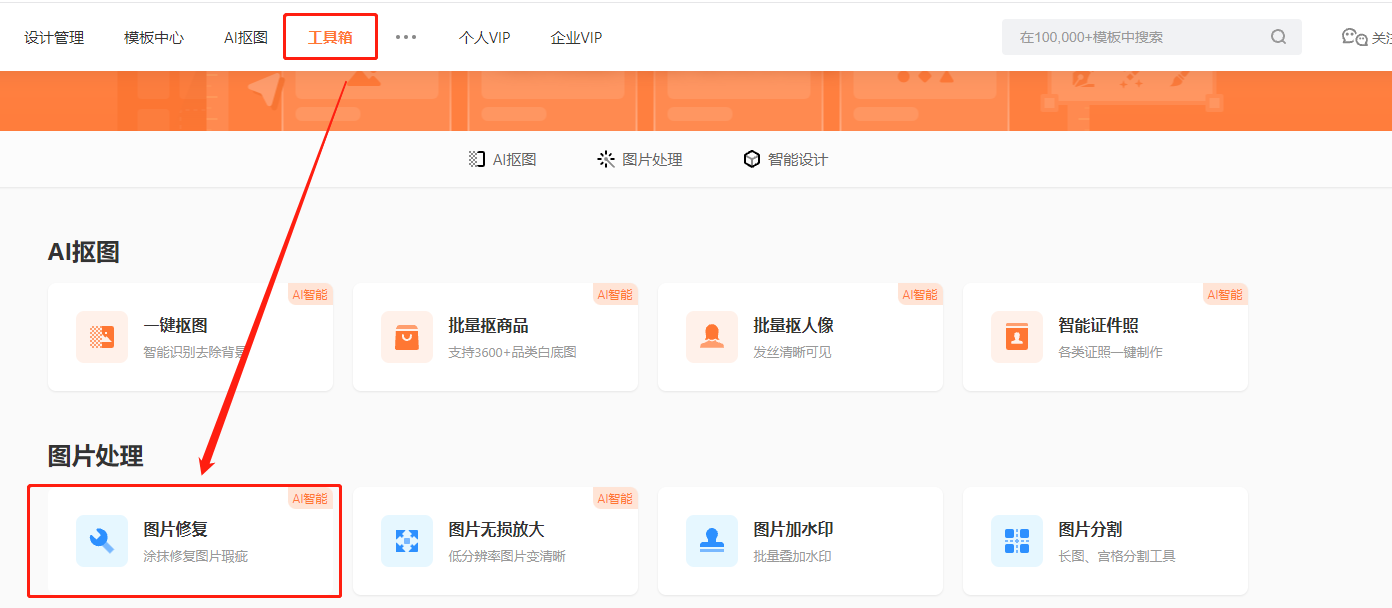Select AI抠图 in top navigation bar
Screen dimensions: 1392x608
pos(246,37)
